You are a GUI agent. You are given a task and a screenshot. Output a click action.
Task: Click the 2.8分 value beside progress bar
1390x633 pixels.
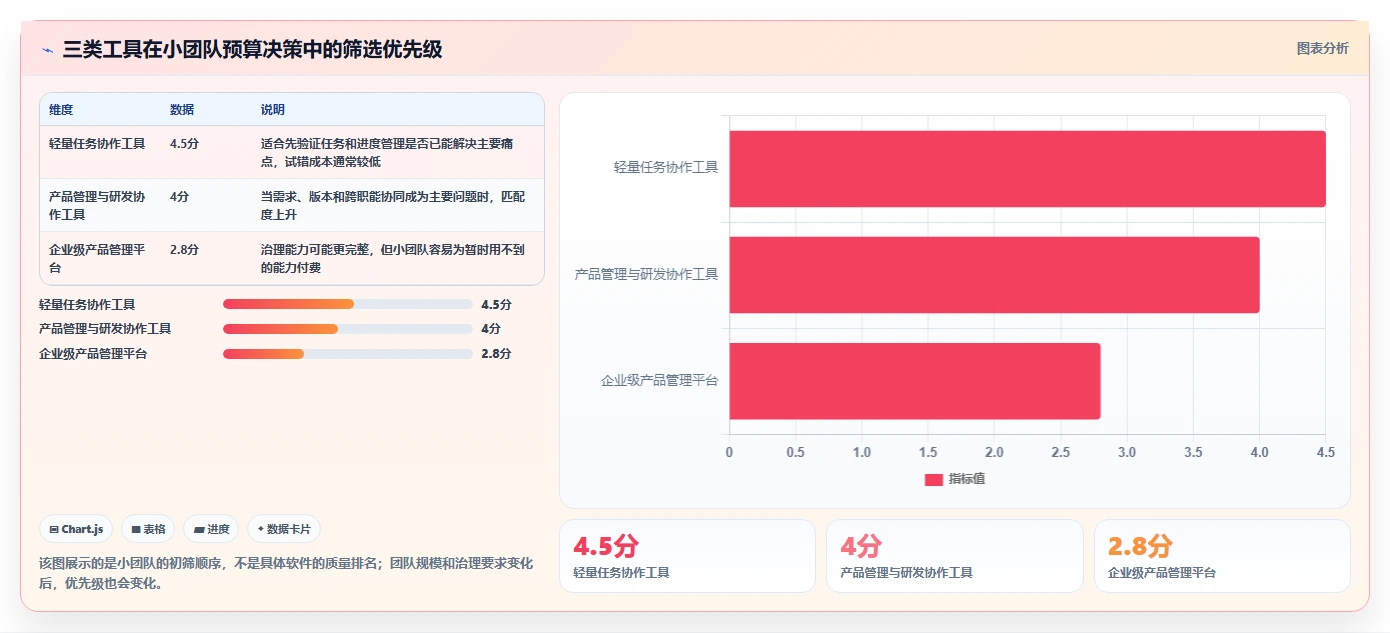[x=496, y=354]
